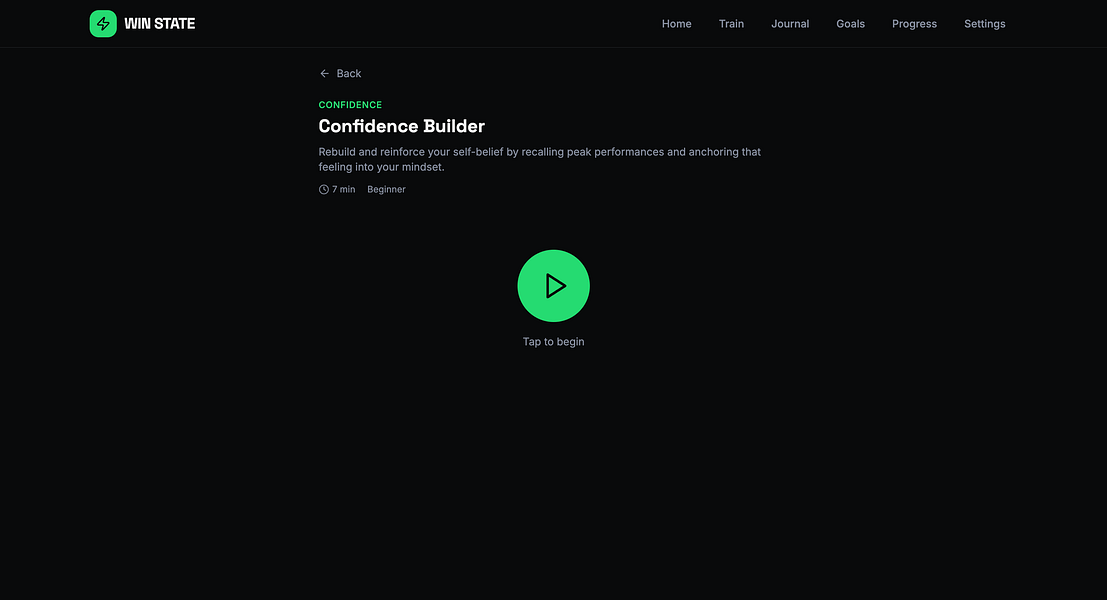This screenshot has width=1107, height=600.
Task: Start the session with the green play button
Action: pyautogui.click(x=554, y=286)
